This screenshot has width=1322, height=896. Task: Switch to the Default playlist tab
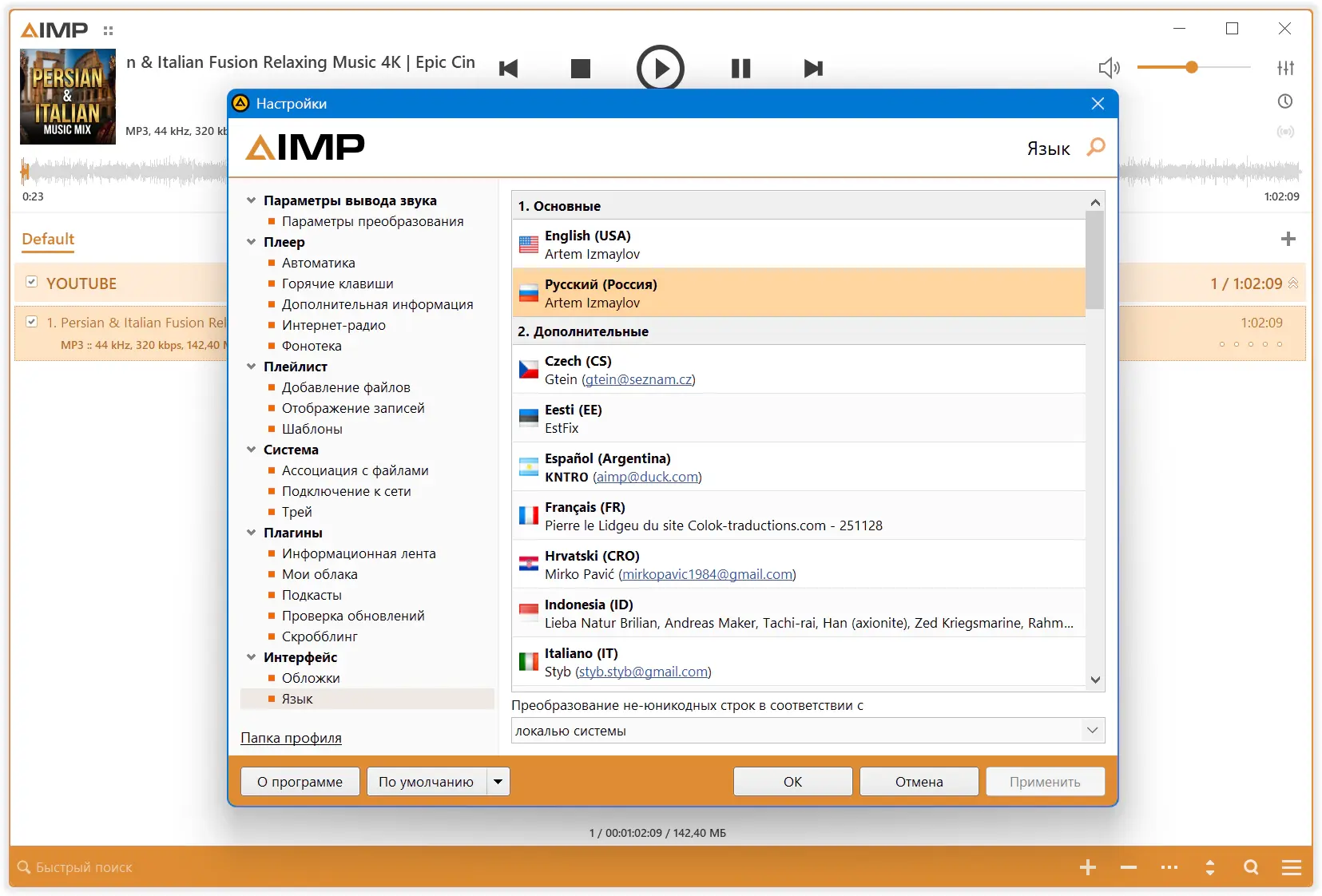(x=48, y=239)
